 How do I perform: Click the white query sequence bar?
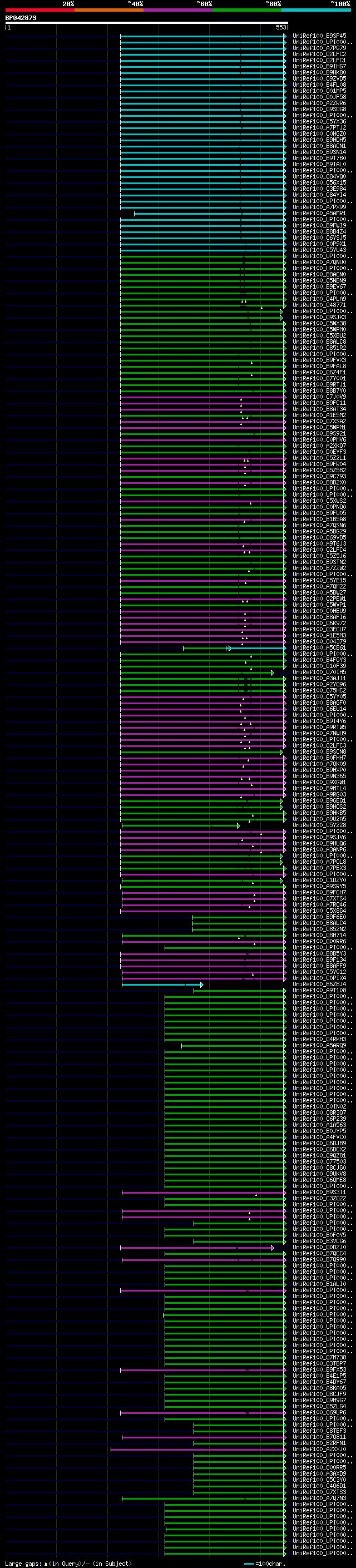147,23
